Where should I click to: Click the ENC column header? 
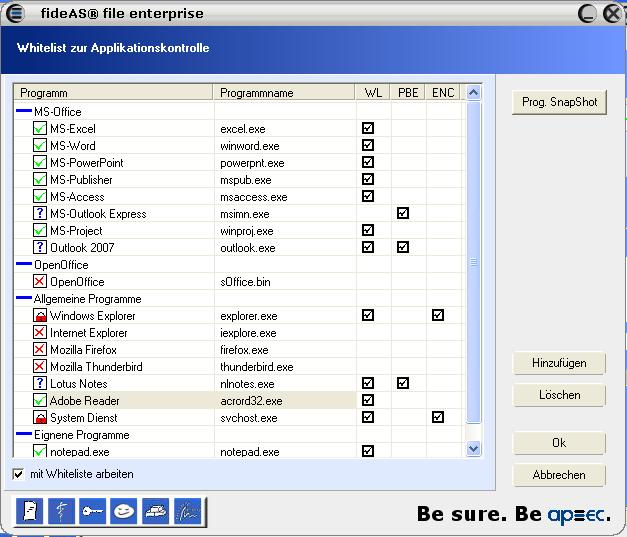[443, 93]
